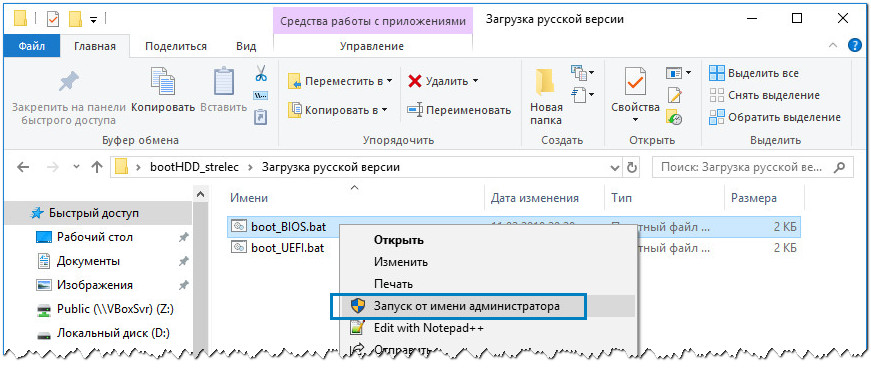Click the History icon in the Открыть group
Screen dimensions: 871x368
point(674,117)
